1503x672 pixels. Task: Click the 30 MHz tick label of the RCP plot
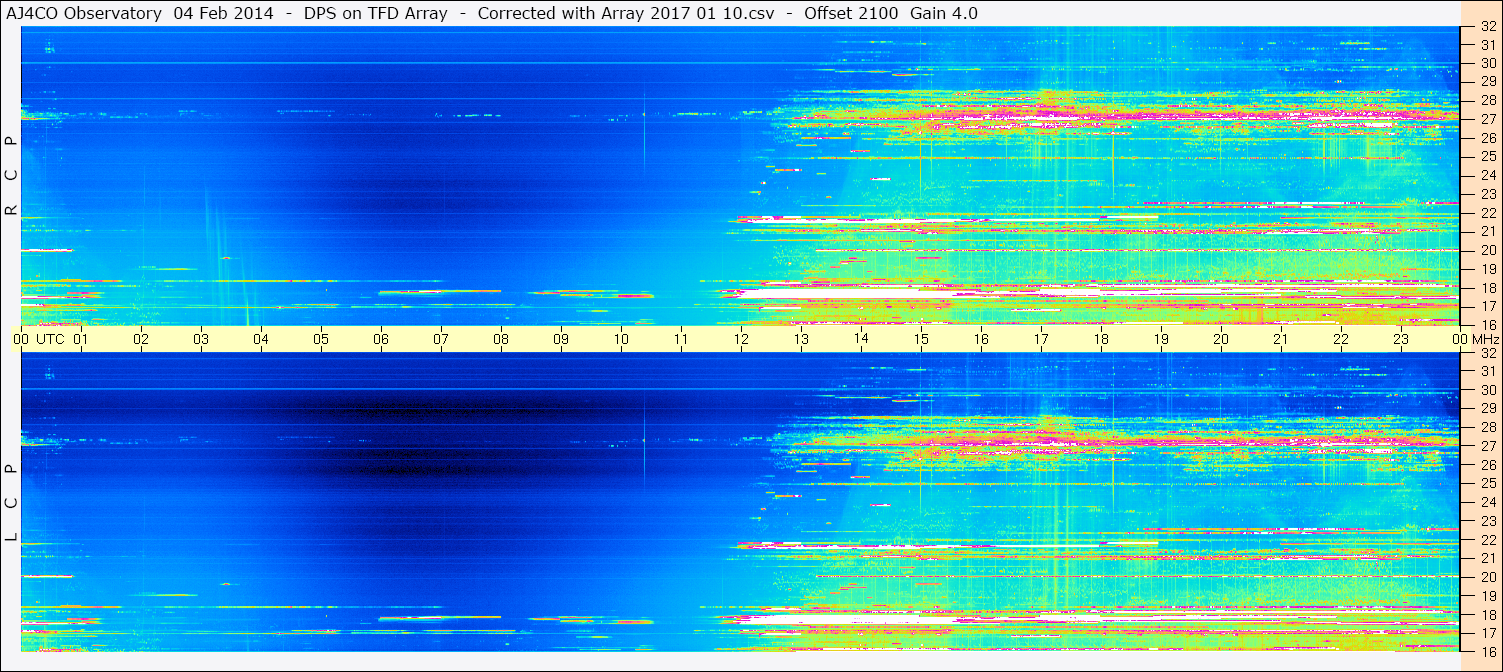point(1487,63)
